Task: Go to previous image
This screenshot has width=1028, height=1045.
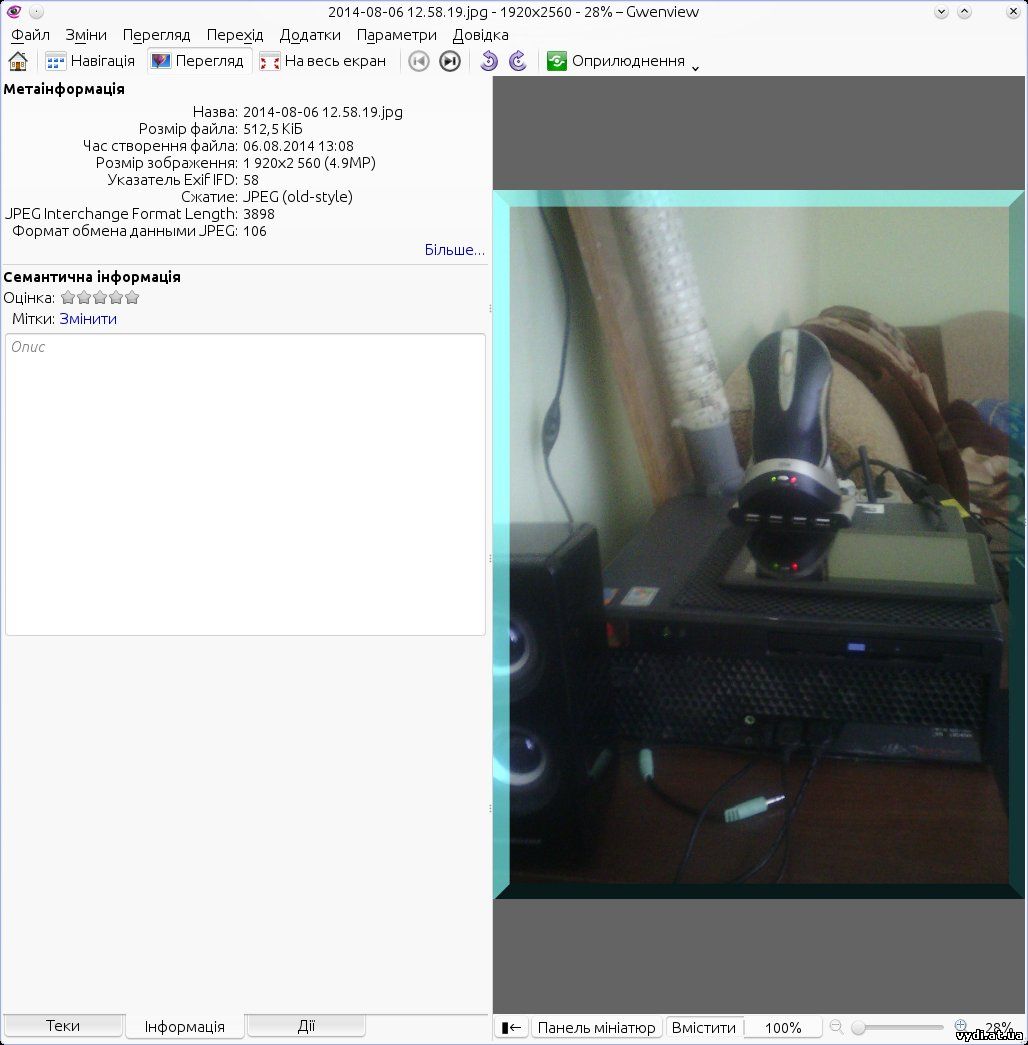Action: point(419,61)
